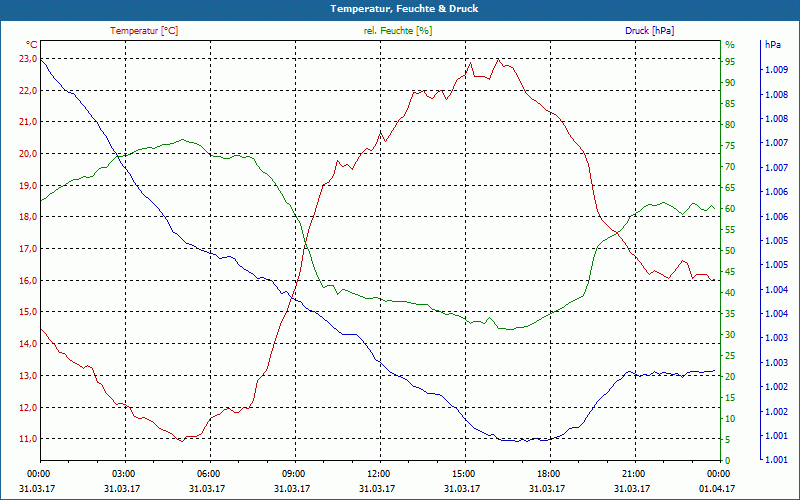Click the '21,0' temperature axis value
This screenshot has width=800, height=500.
(28, 122)
